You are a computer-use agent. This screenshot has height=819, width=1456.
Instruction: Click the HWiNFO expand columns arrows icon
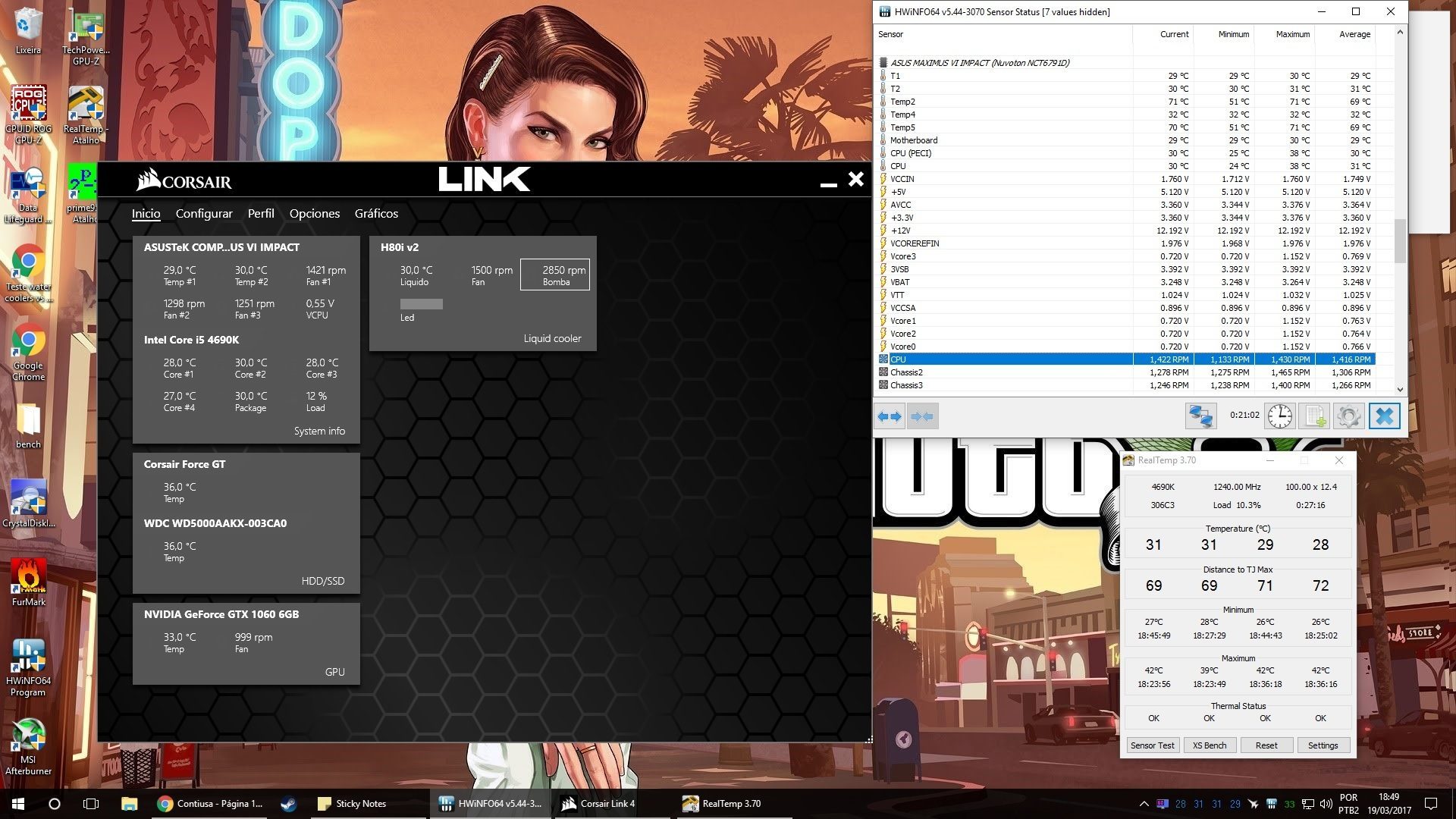pyautogui.click(x=890, y=416)
